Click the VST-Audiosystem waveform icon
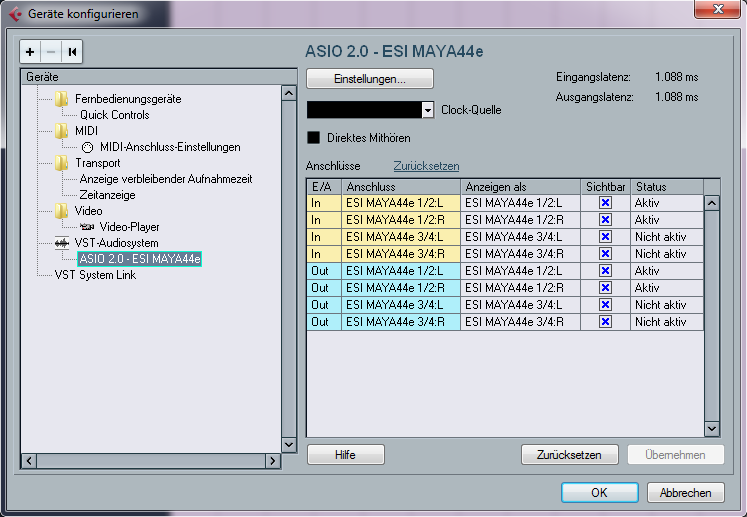747x517 pixels. pyautogui.click(x=61, y=243)
